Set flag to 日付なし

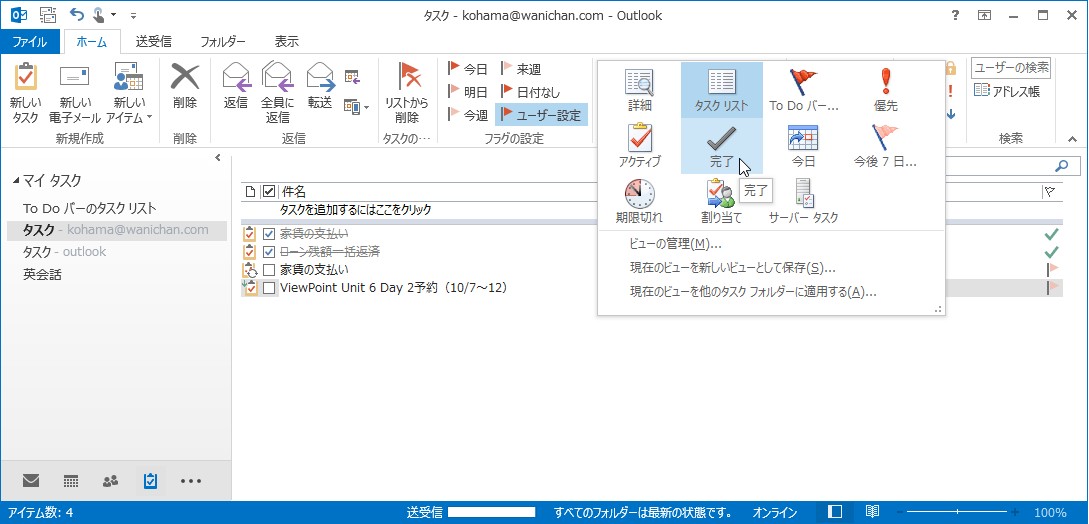click(531, 92)
